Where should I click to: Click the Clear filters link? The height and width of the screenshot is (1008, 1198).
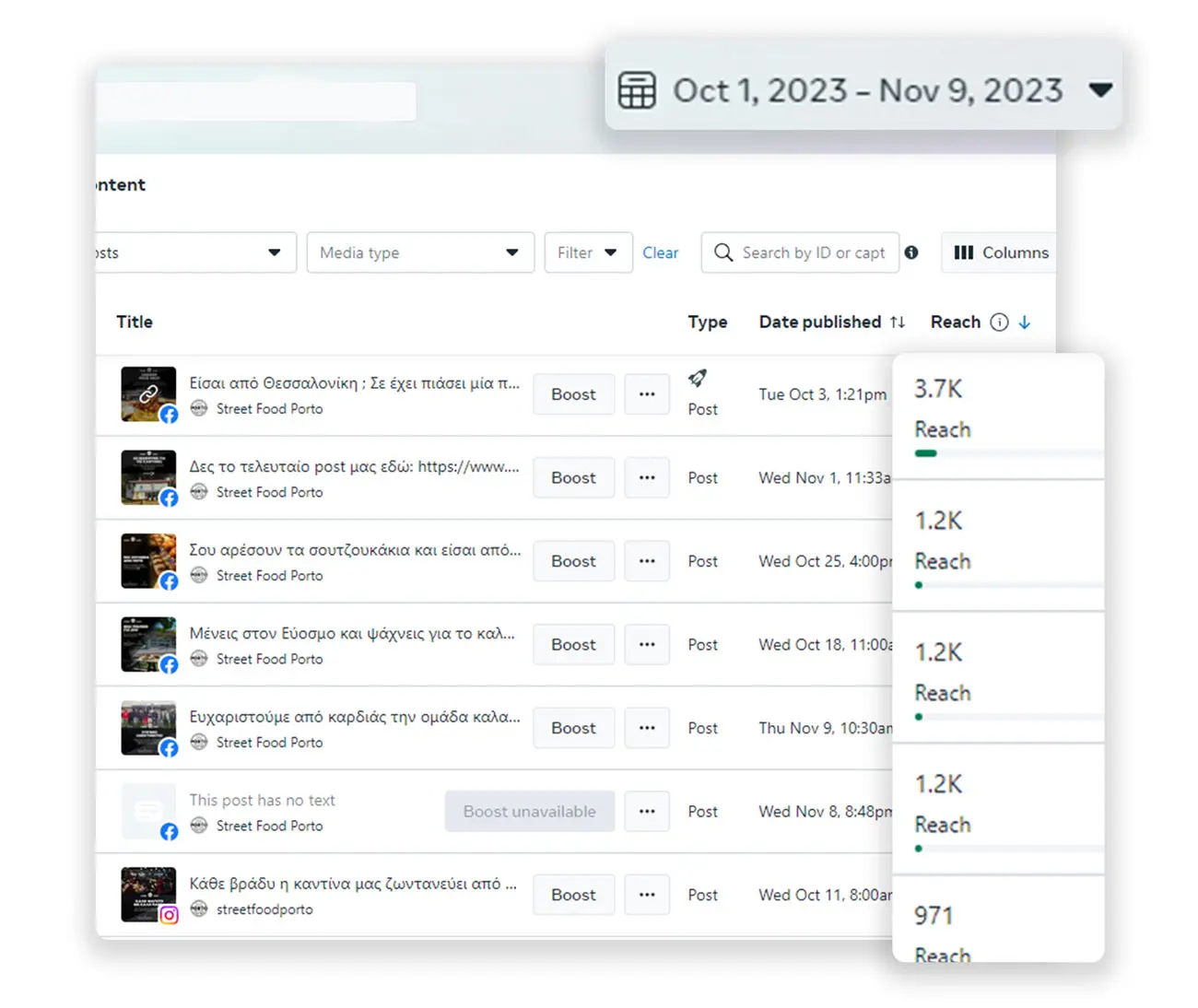coord(660,252)
